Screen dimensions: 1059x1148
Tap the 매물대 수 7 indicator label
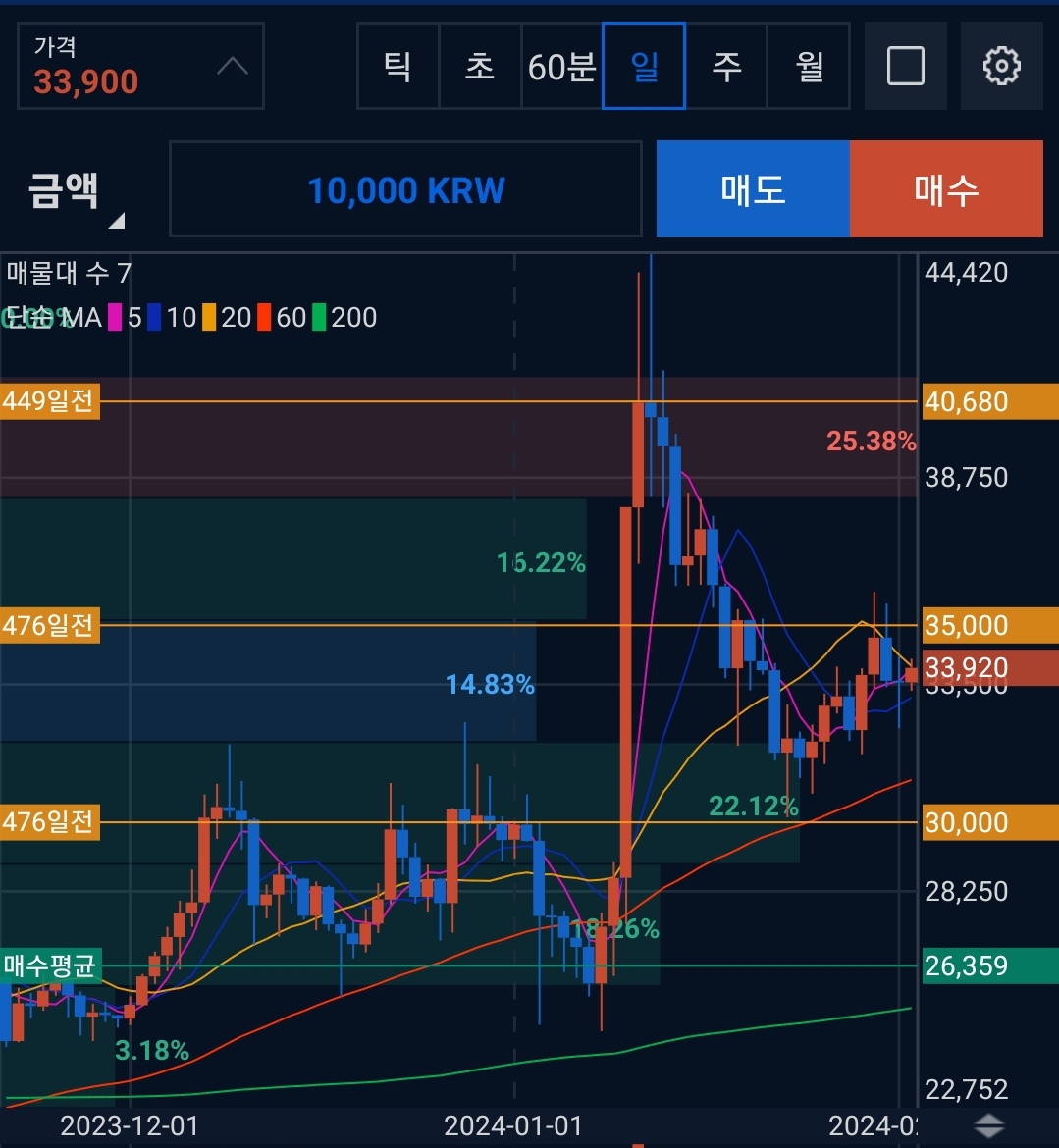tap(70, 273)
